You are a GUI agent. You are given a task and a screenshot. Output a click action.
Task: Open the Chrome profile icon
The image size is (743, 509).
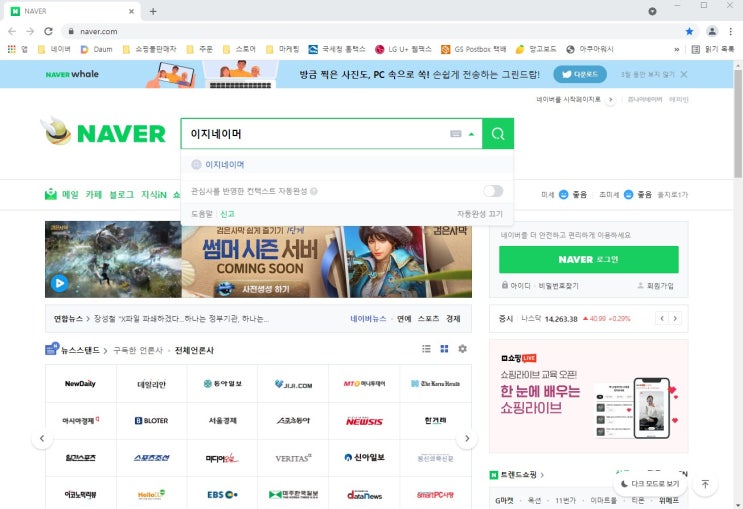coord(712,31)
